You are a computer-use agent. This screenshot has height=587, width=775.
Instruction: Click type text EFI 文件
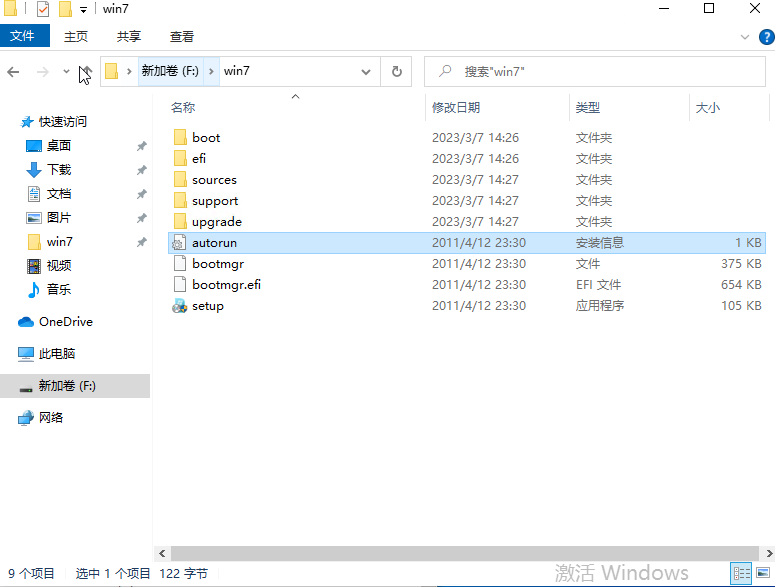(599, 285)
